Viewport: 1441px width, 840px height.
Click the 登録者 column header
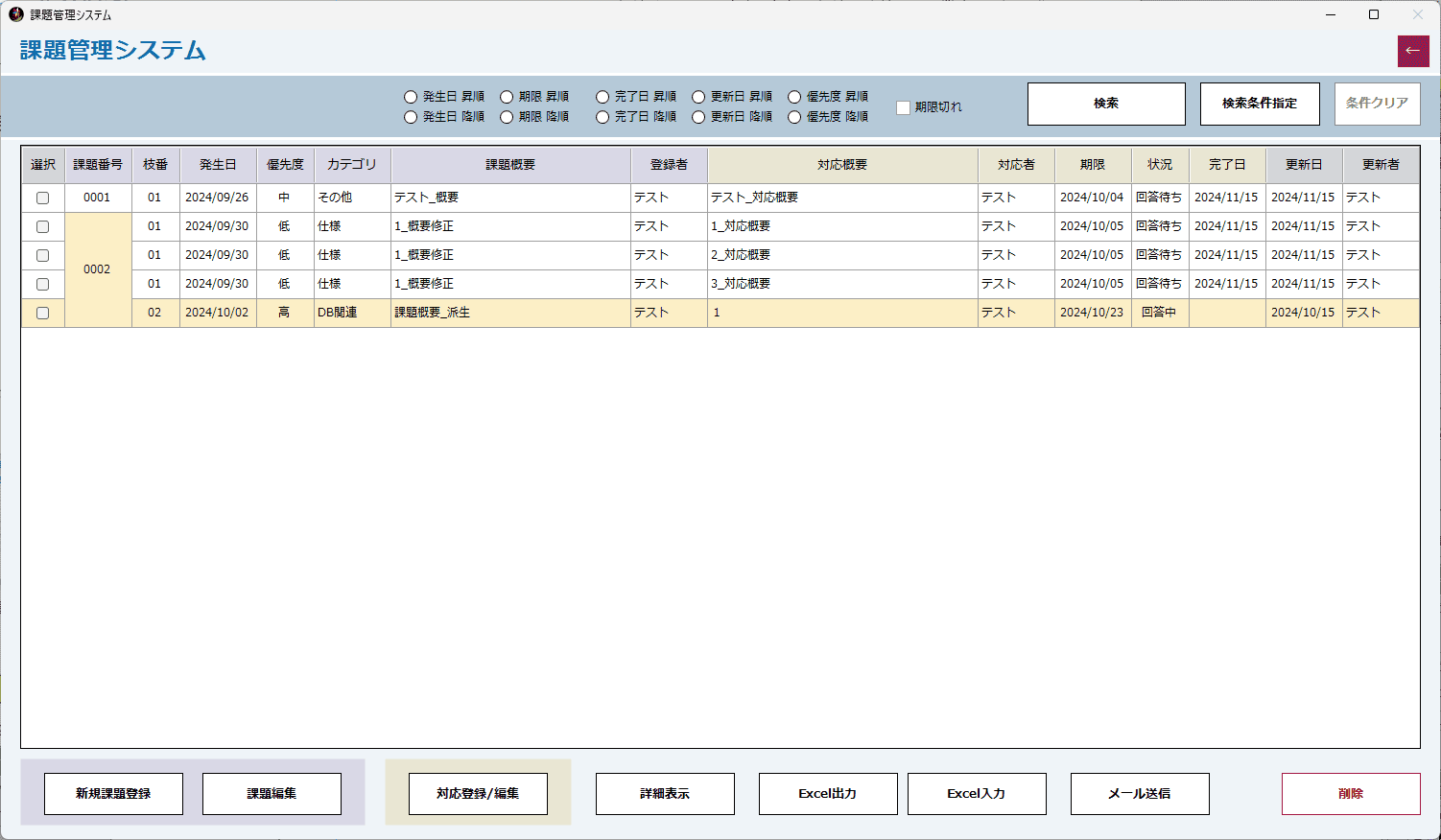pyautogui.click(x=669, y=165)
